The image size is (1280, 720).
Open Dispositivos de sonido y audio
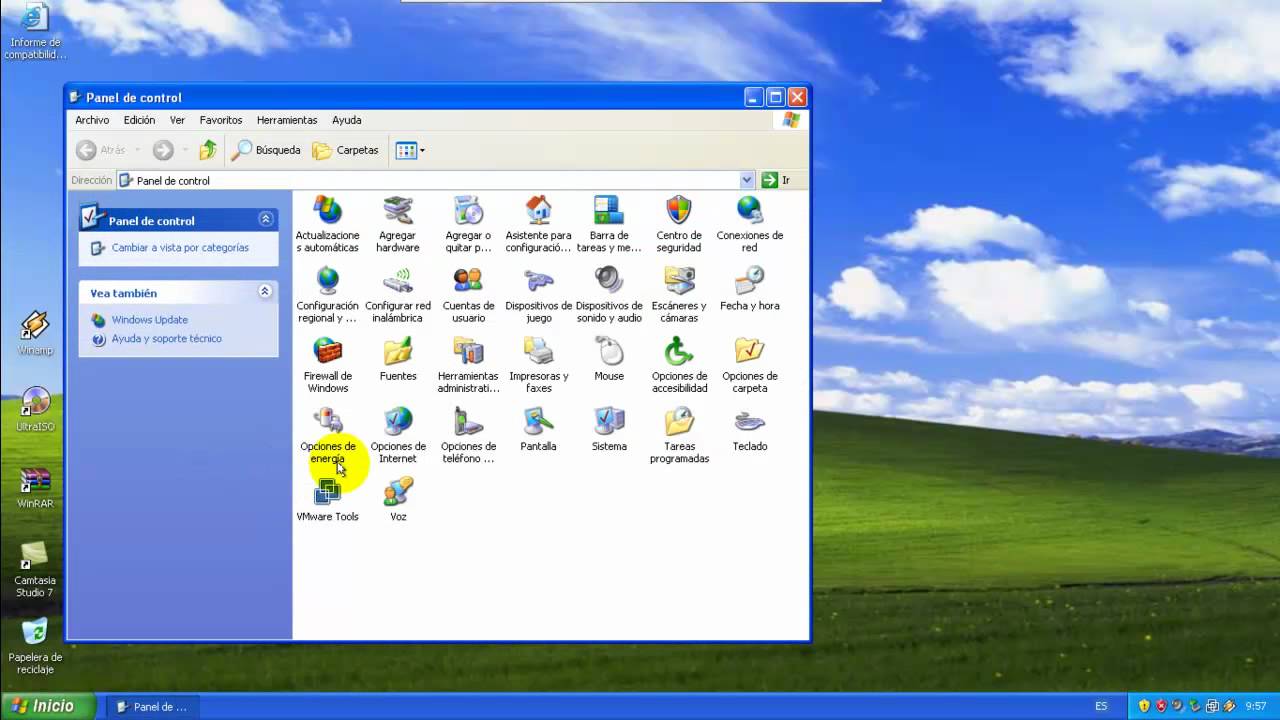click(x=608, y=283)
